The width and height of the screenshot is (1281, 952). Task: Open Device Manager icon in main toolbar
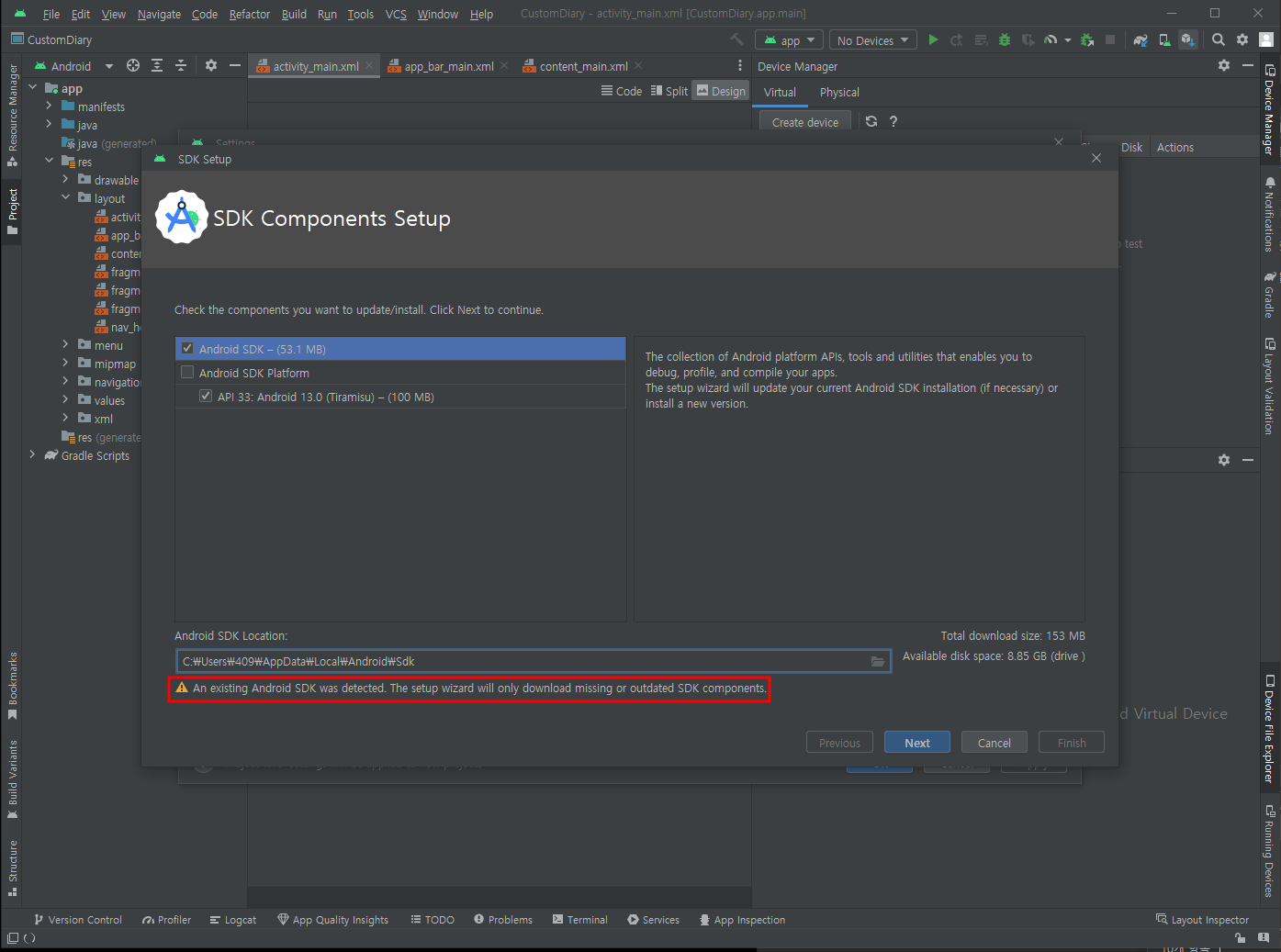coord(1164,39)
